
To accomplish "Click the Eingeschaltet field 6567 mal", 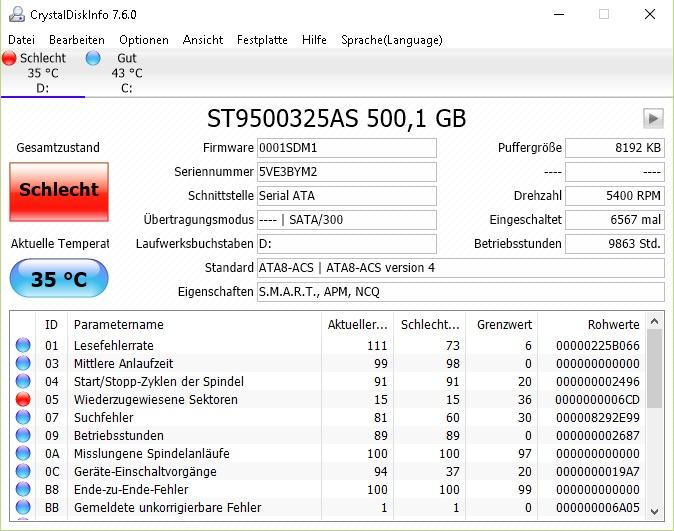I will tap(615, 220).
